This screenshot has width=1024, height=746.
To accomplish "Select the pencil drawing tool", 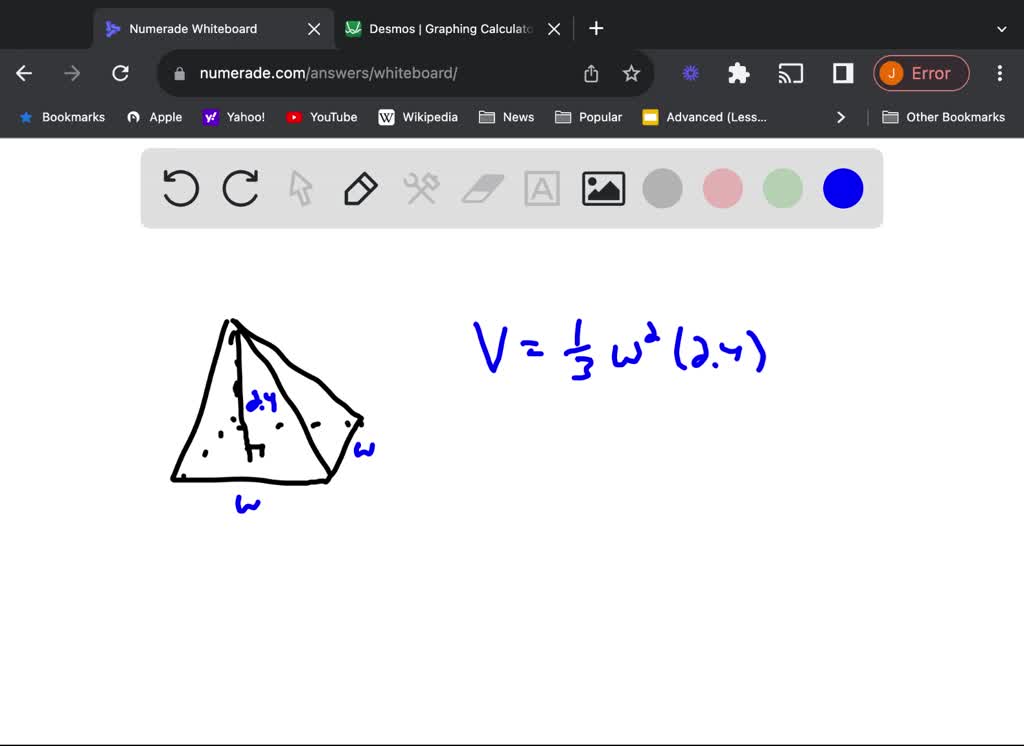I will [x=360, y=188].
